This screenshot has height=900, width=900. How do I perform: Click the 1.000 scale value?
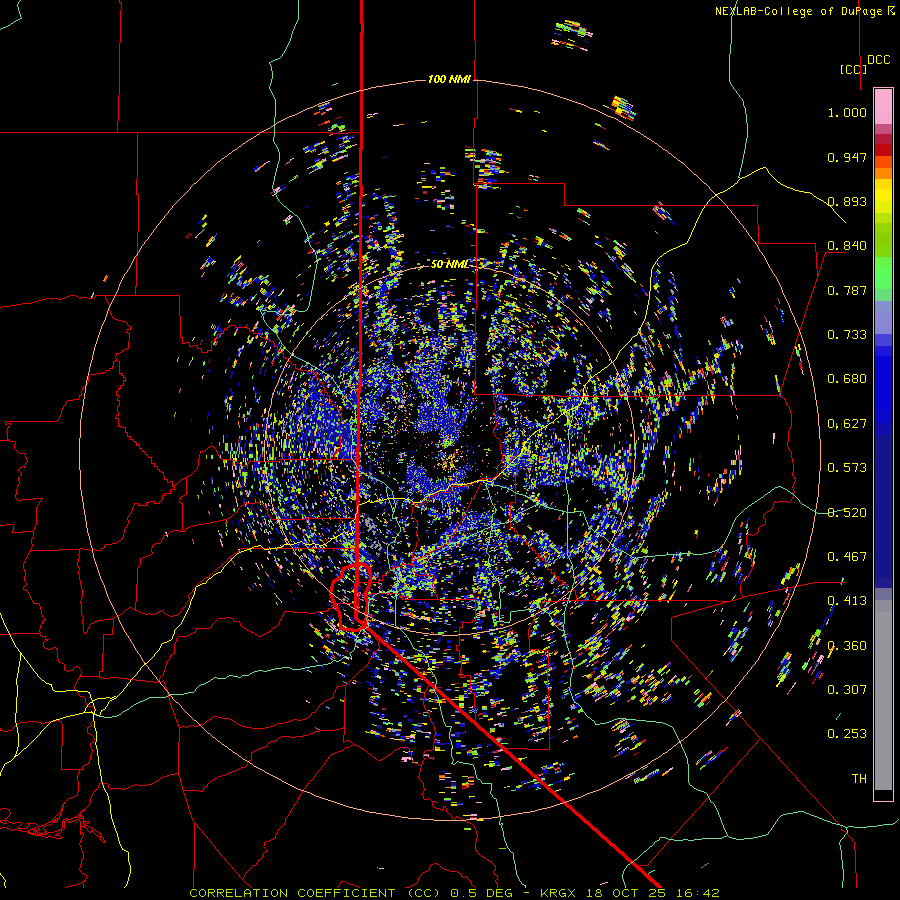tap(847, 112)
